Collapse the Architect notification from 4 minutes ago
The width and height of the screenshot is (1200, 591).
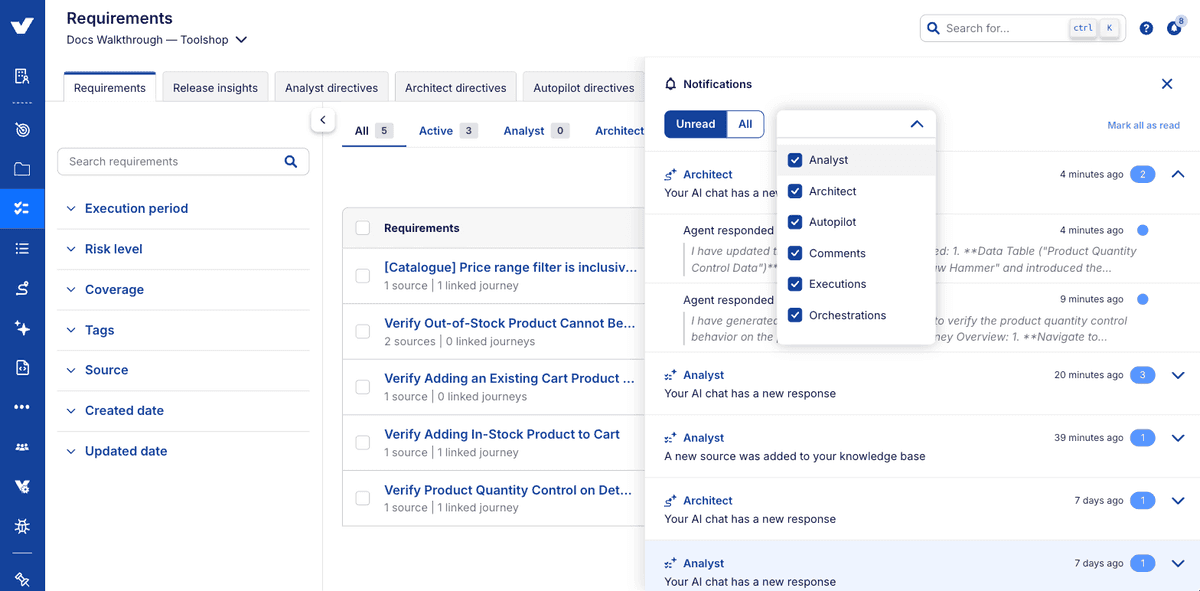pyautogui.click(x=1177, y=174)
